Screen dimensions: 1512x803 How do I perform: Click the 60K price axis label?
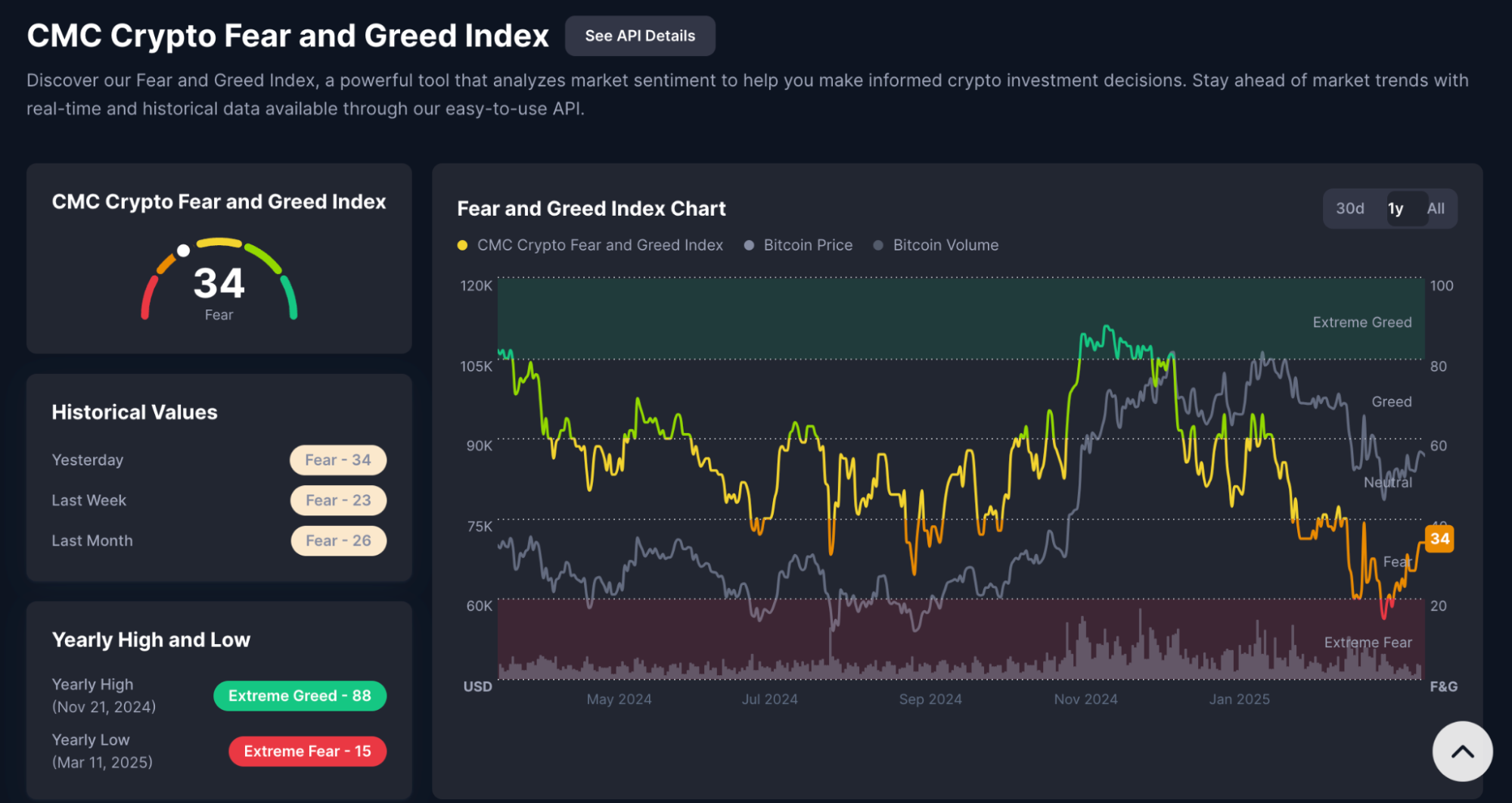click(479, 606)
